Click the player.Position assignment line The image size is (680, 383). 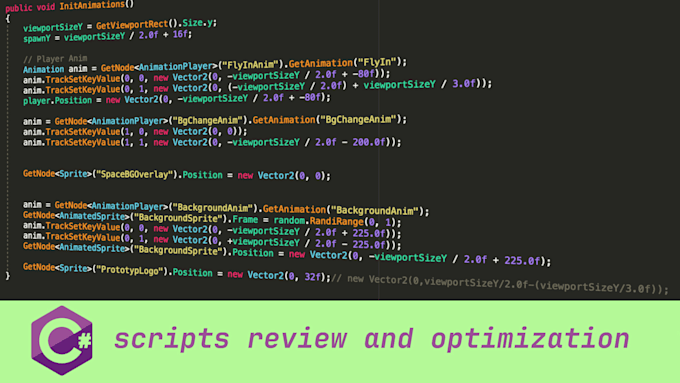pos(177,99)
